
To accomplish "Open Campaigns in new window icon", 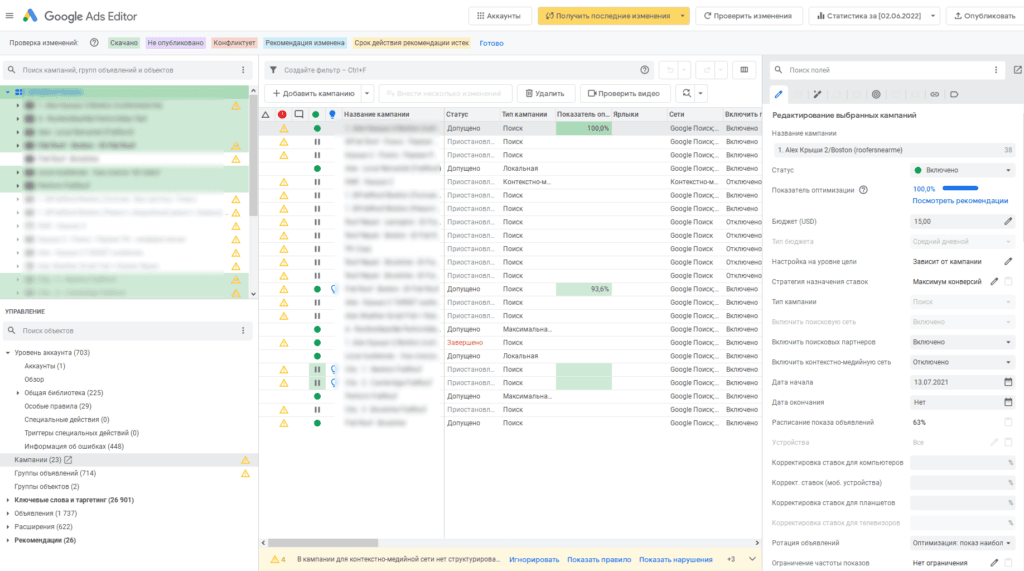I will (x=68, y=460).
